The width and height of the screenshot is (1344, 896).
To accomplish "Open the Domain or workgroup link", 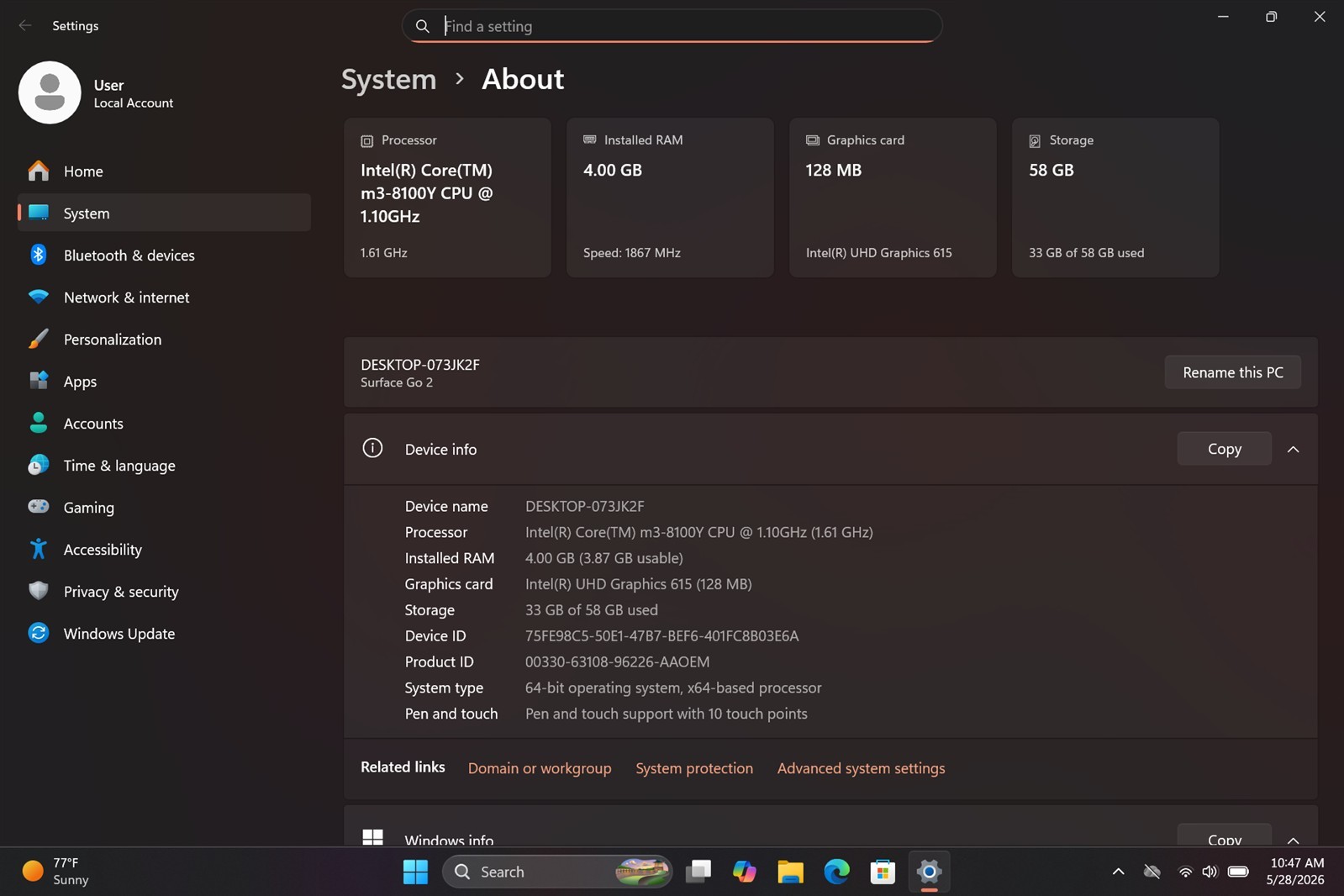I will 540,768.
